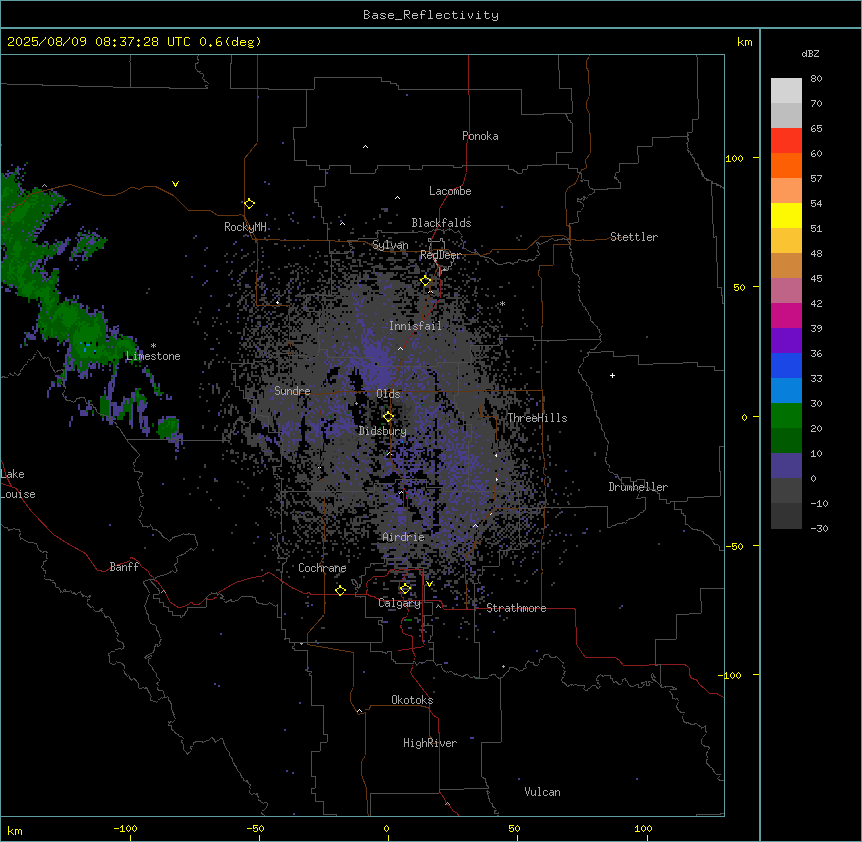Select the Okotoks label
This screenshot has width=862, height=842.
click(x=412, y=700)
